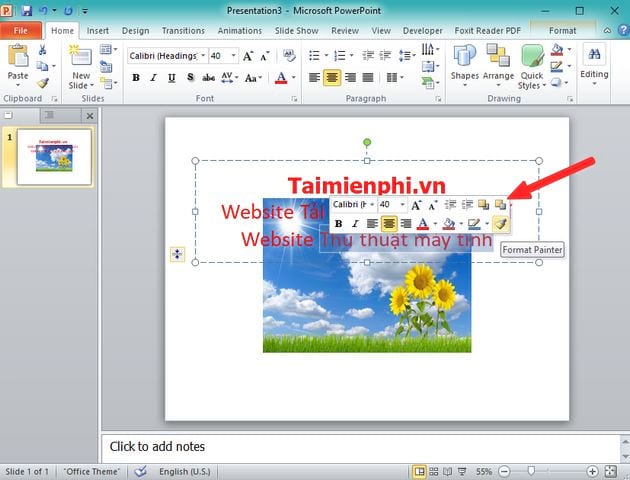Image resolution: width=630 pixels, height=480 pixels.
Task: Switch to Transitions tab
Action: [x=183, y=31]
